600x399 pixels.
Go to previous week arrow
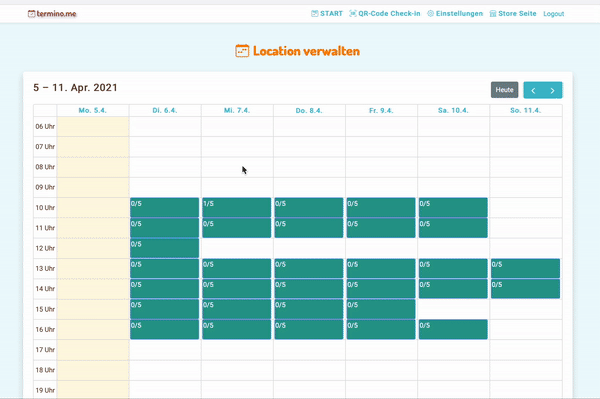[533, 90]
